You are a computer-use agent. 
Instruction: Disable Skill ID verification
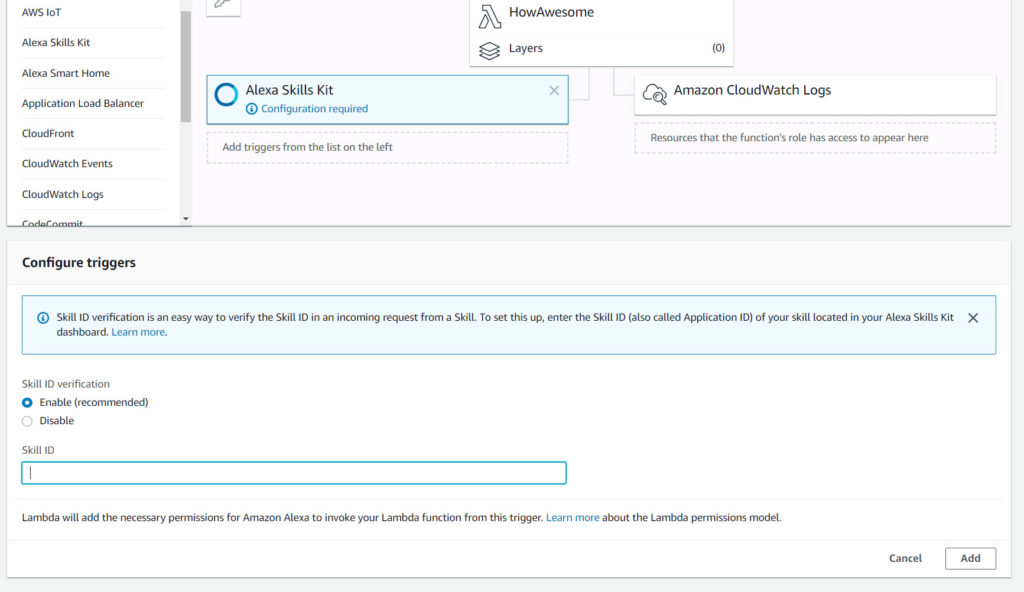(x=27, y=420)
